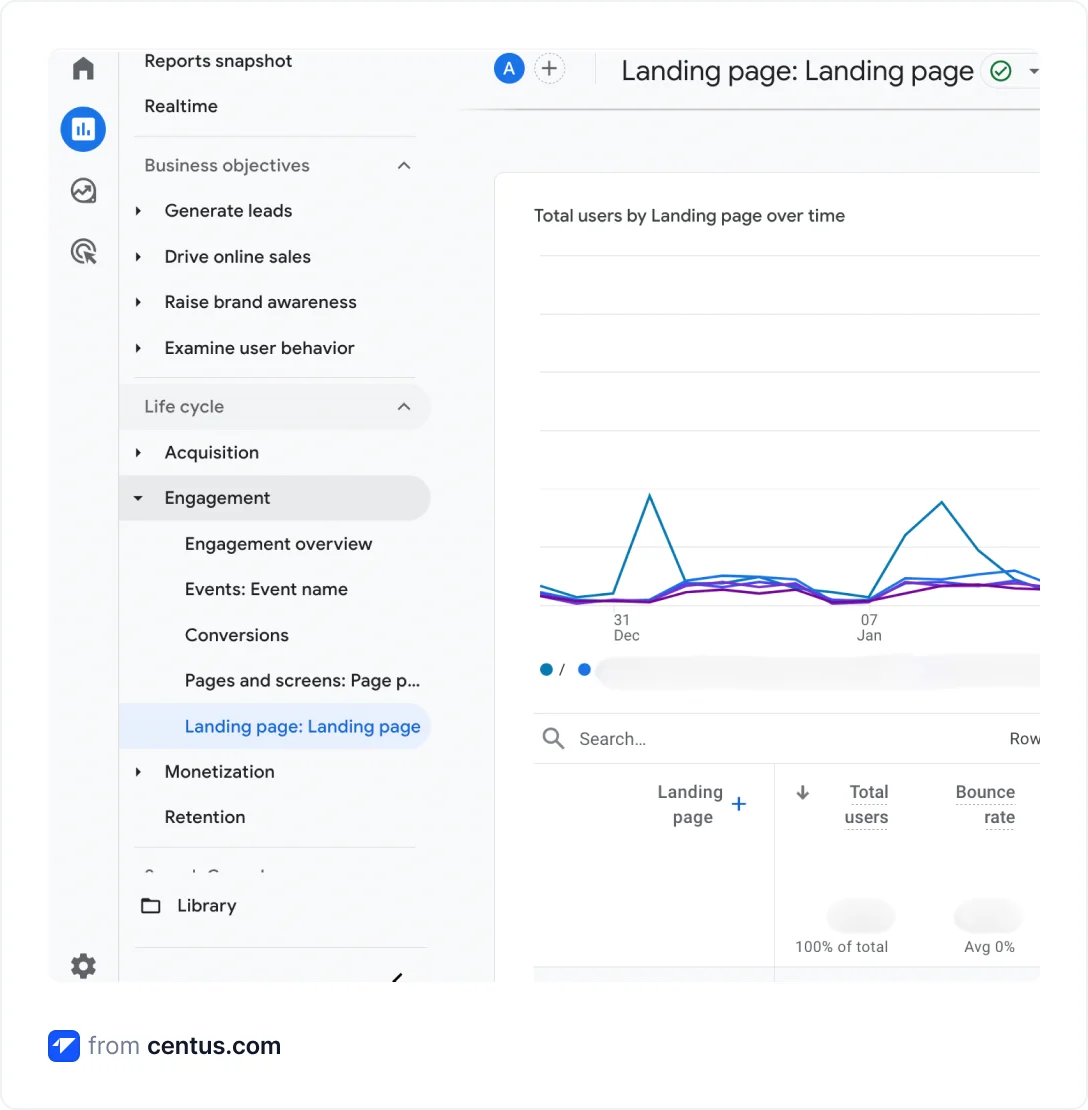Add a comparison with the plus icon
Screen dimensions: 1088x1110
coord(549,68)
